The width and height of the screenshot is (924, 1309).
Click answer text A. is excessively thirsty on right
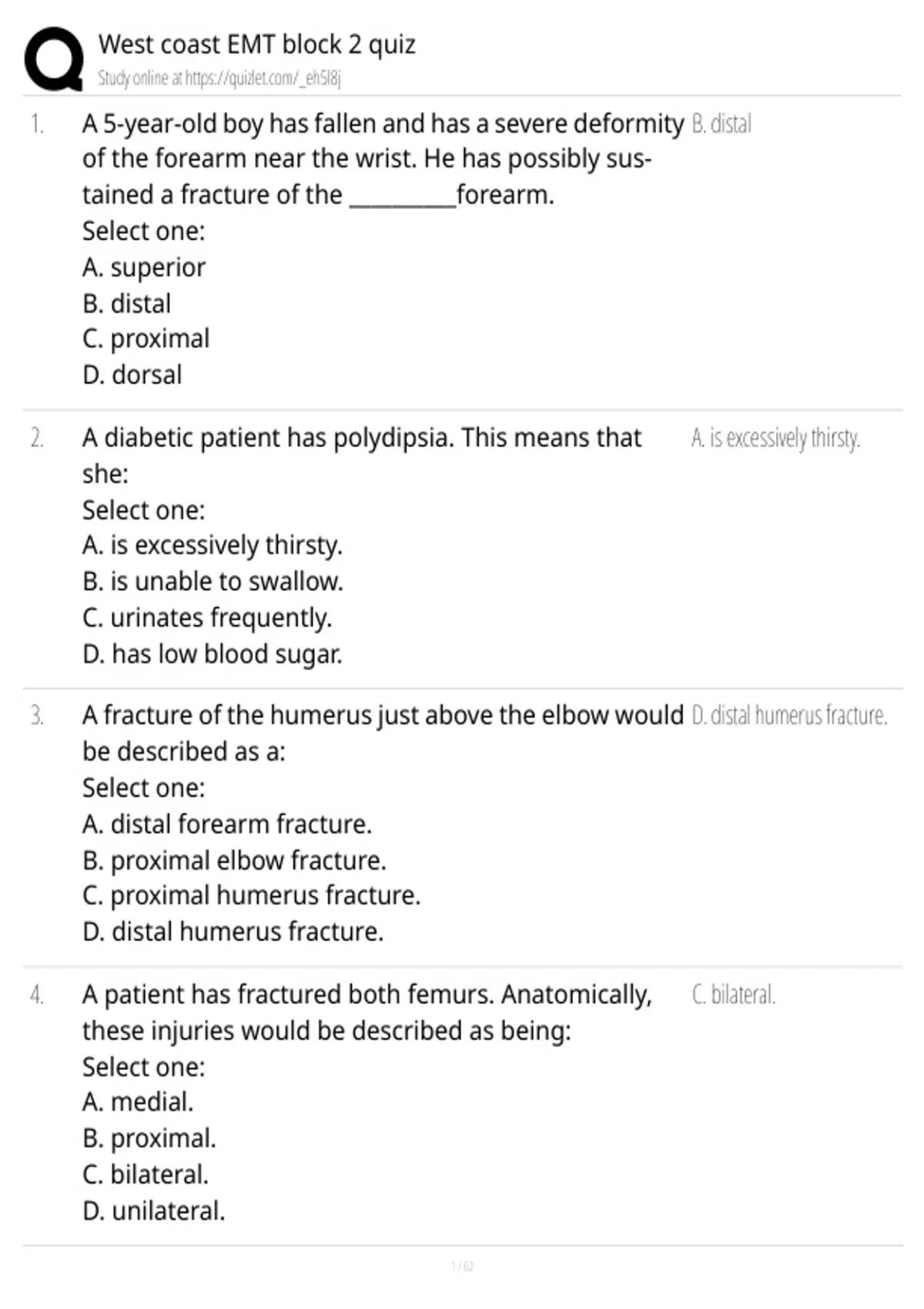[775, 438]
